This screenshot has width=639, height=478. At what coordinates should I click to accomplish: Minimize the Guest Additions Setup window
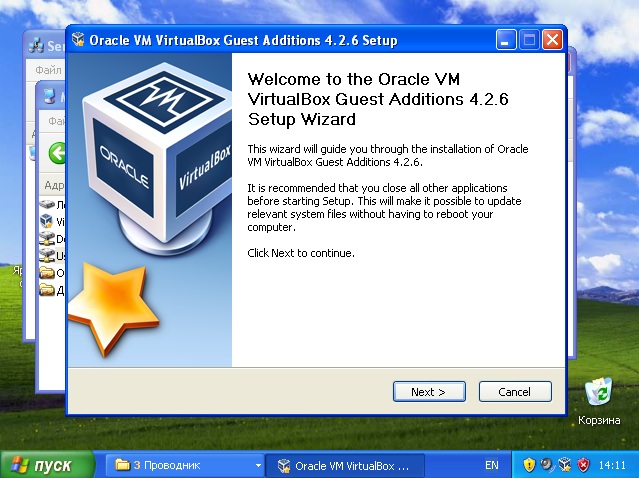pyautogui.click(x=506, y=40)
